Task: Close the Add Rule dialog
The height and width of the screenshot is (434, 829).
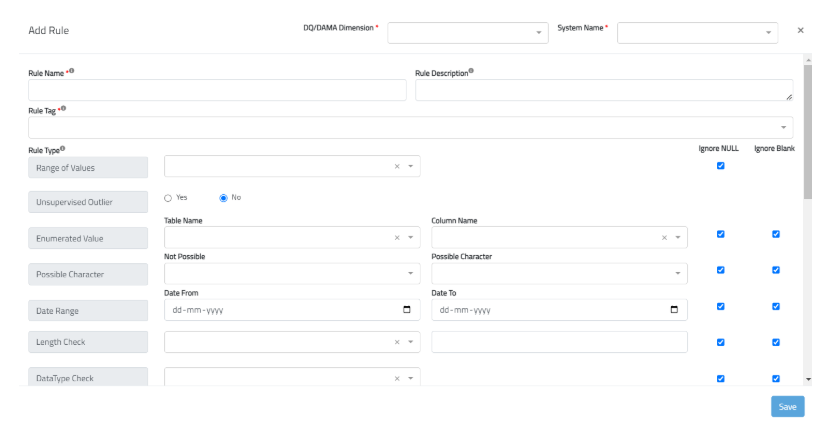Action: click(x=800, y=30)
